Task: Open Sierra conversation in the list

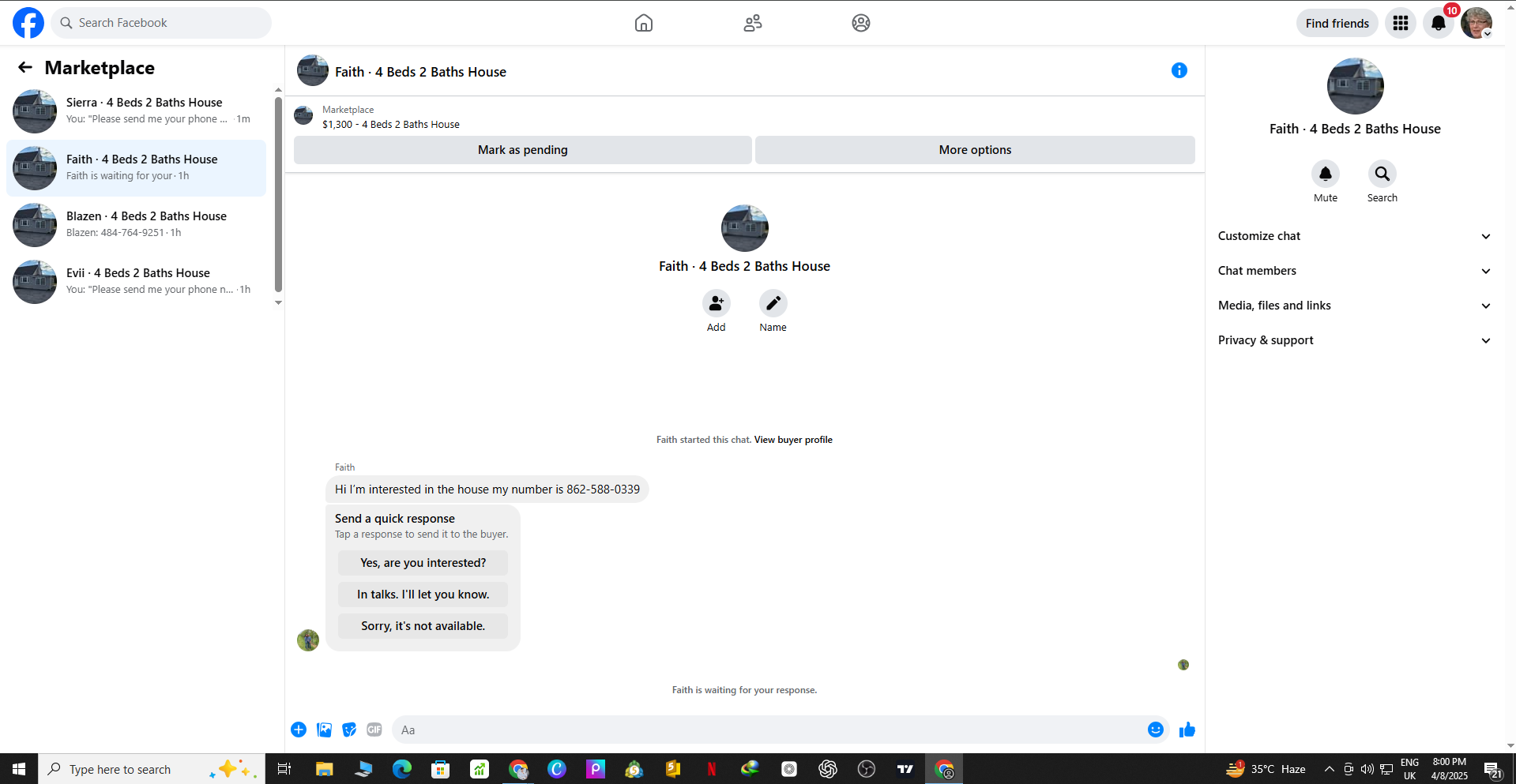Action: pos(136,111)
